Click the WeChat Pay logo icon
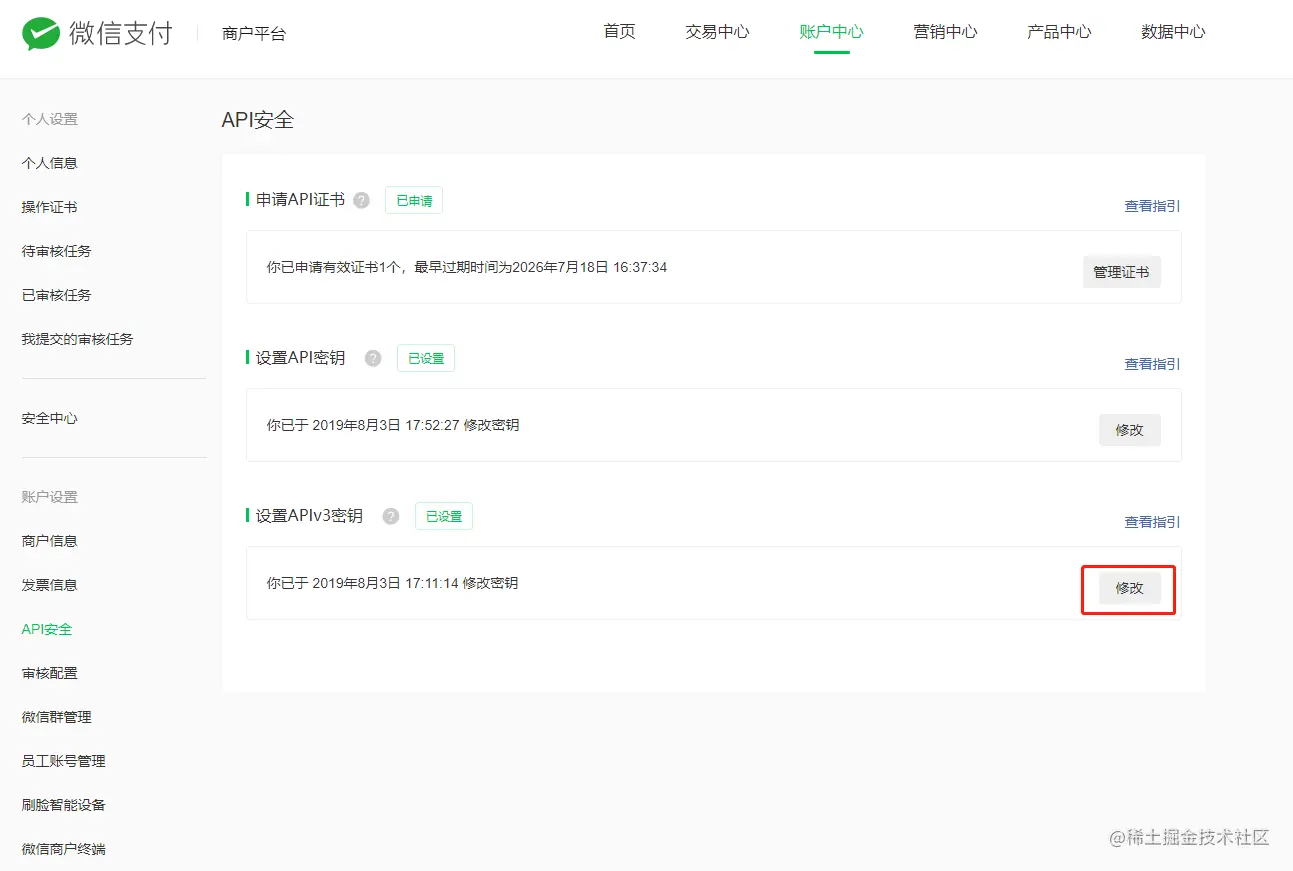The width and height of the screenshot is (1293, 871). (x=42, y=33)
